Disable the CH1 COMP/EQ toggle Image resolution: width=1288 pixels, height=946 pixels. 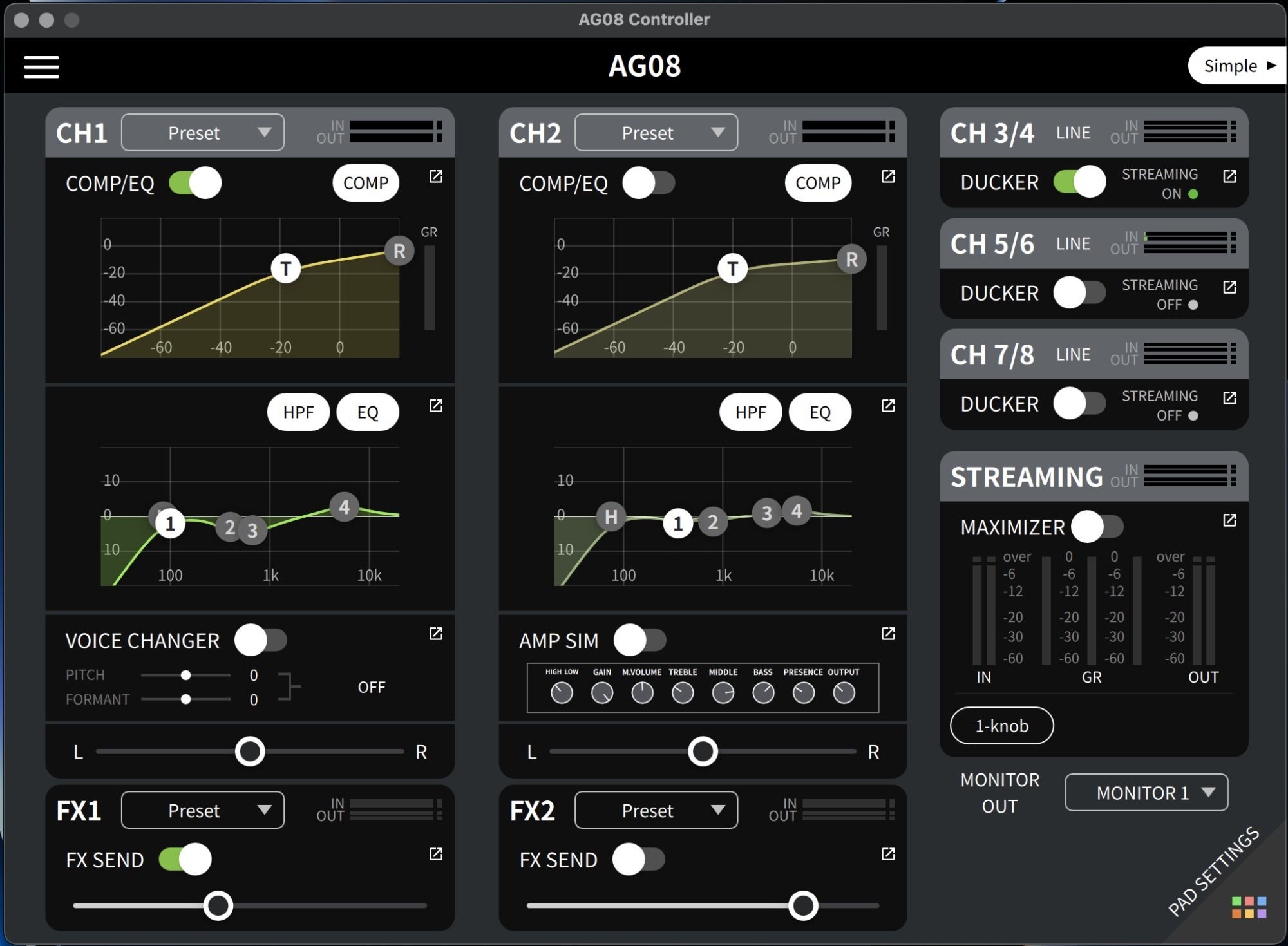(x=195, y=183)
